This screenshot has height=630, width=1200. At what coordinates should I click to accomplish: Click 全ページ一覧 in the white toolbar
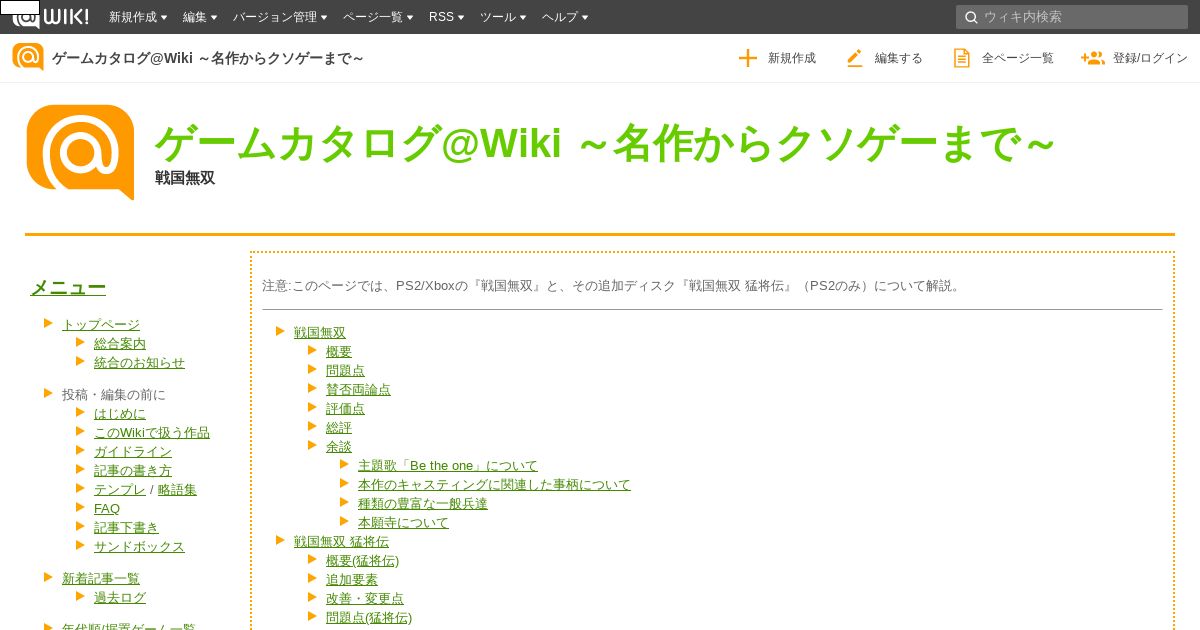tap(1018, 58)
